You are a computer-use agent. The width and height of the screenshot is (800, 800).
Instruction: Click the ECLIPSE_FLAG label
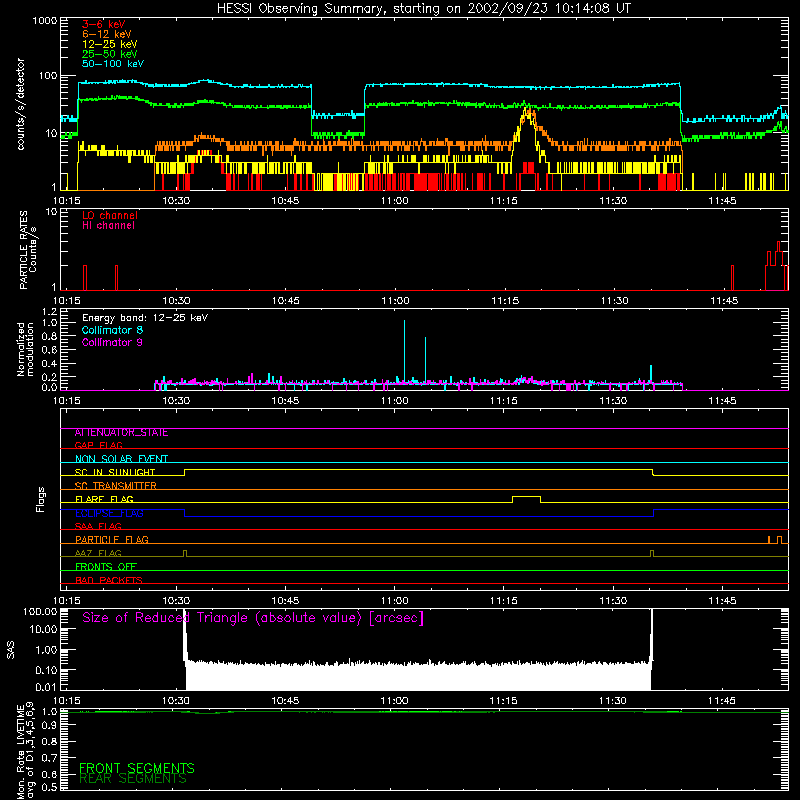(109, 513)
